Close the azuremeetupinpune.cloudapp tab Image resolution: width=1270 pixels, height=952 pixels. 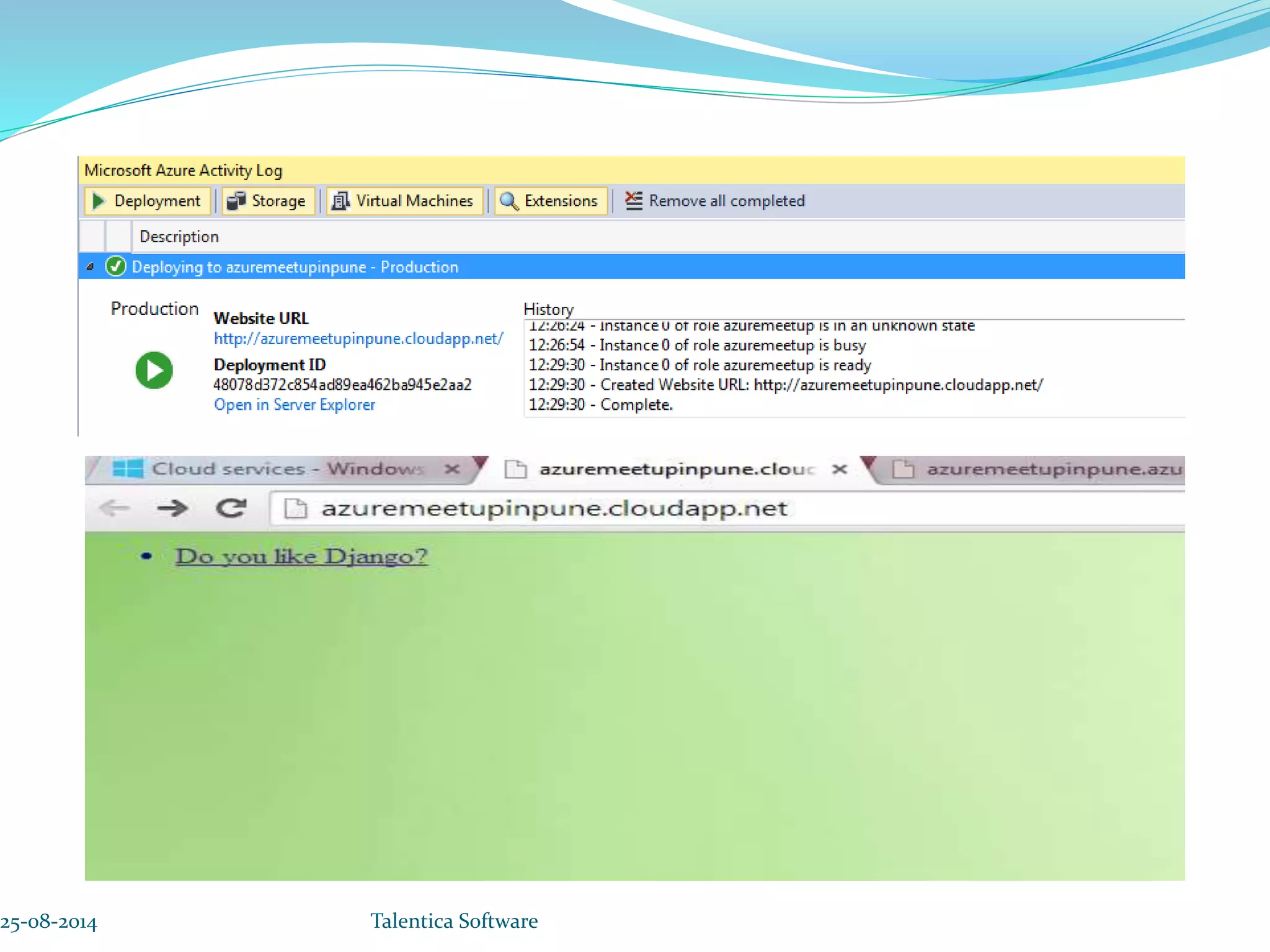click(x=840, y=469)
